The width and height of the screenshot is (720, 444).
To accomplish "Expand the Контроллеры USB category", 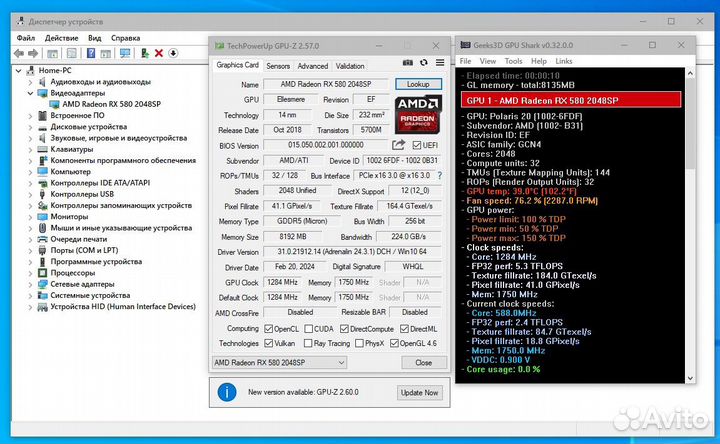I will (x=30, y=195).
